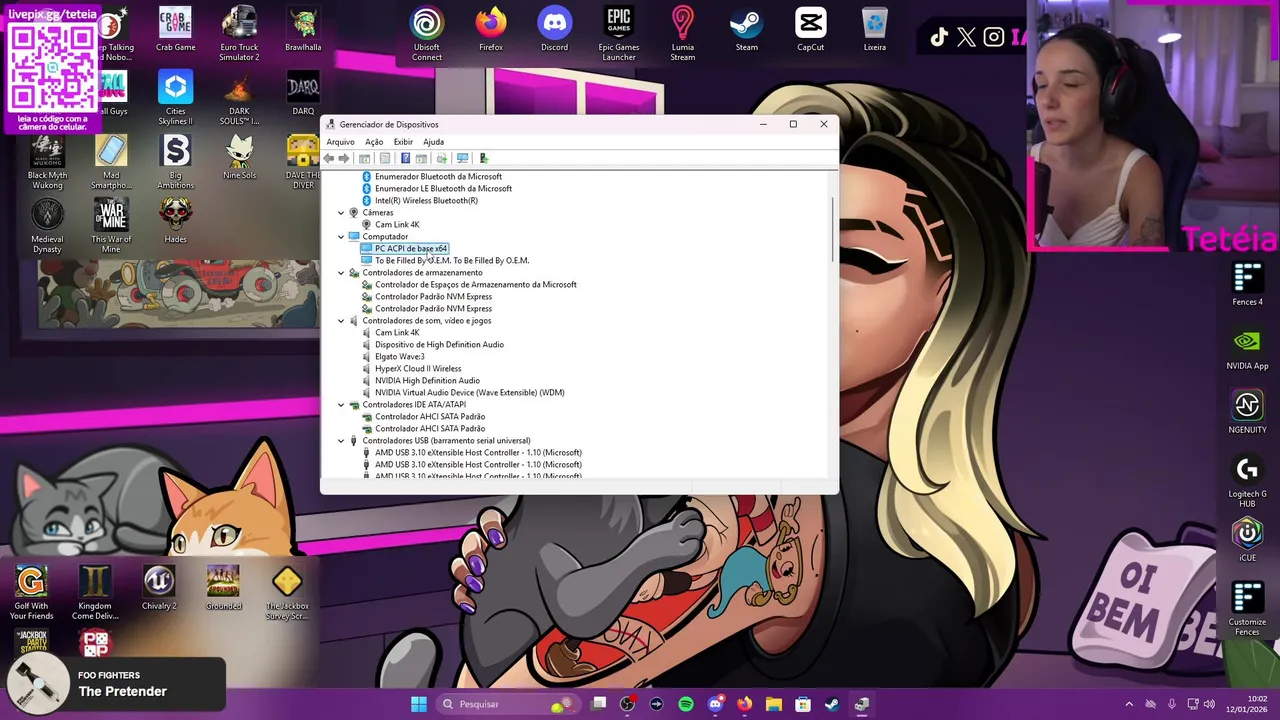Open Firefox desktop shortcut
Image resolution: width=1280 pixels, height=720 pixels.
[491, 30]
